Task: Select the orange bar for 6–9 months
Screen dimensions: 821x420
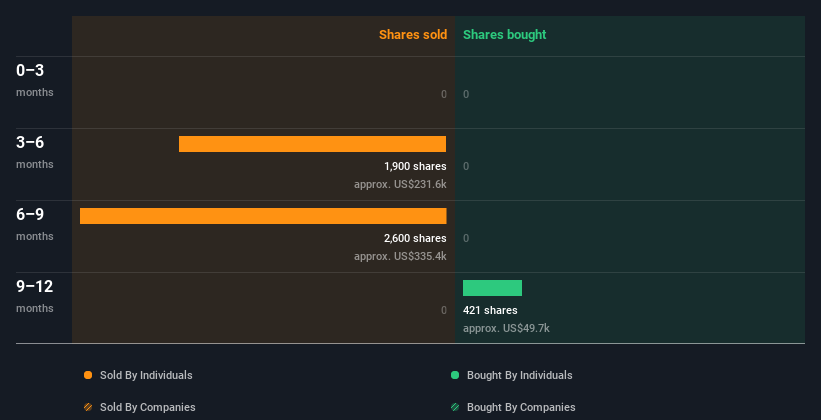Action: [x=263, y=216]
